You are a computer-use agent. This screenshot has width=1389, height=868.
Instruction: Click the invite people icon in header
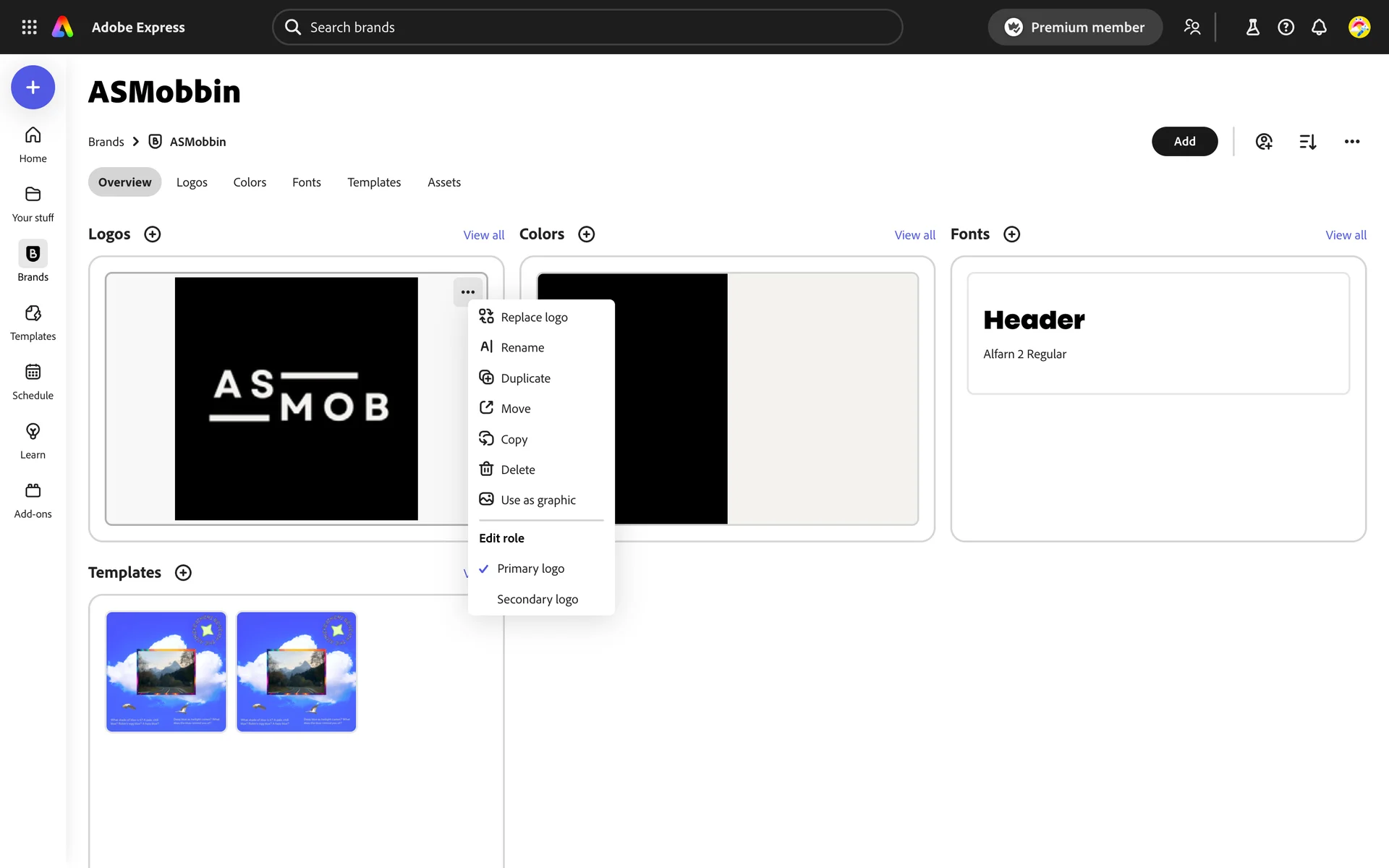tap(1192, 27)
